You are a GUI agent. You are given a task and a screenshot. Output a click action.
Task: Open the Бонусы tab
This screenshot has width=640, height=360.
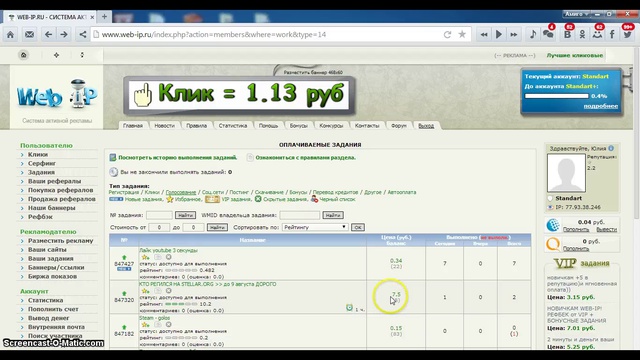point(299,126)
